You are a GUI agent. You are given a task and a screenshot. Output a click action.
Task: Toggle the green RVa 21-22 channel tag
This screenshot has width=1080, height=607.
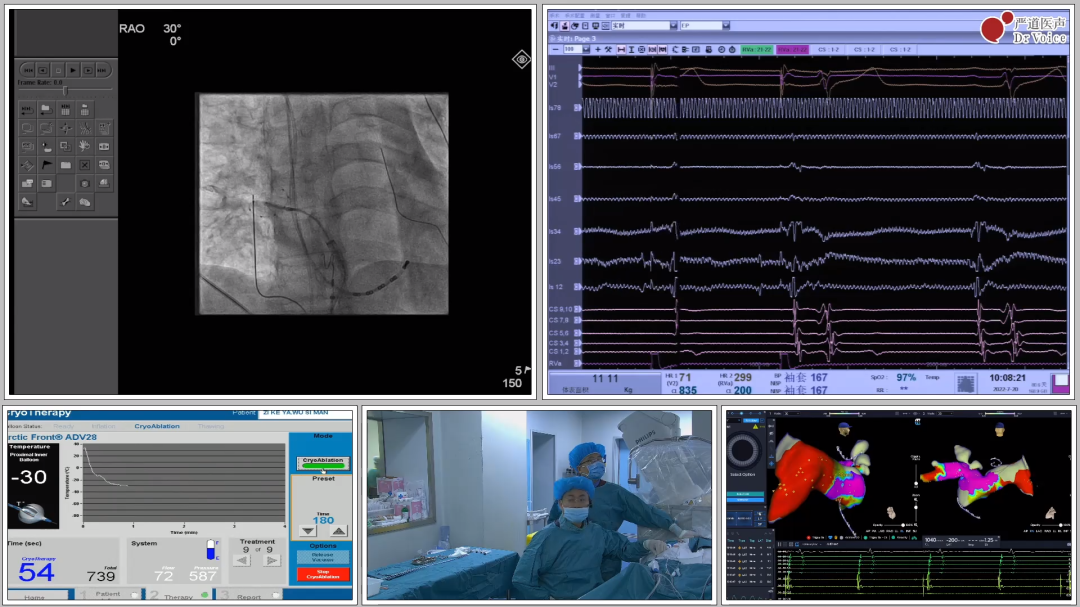tap(755, 49)
